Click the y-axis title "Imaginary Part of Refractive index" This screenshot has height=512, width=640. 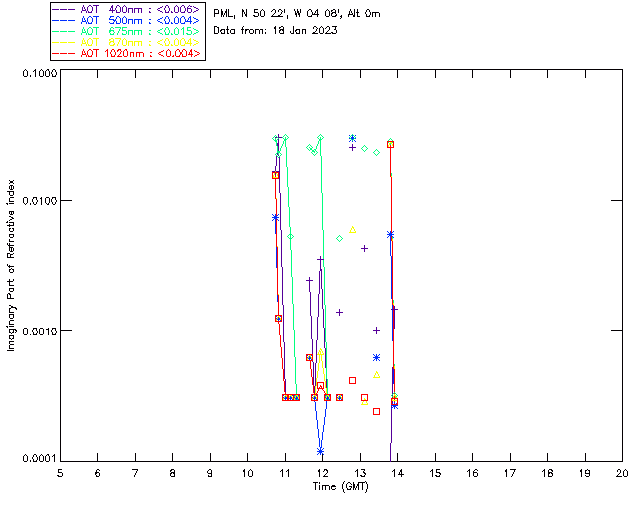[x=11, y=265]
